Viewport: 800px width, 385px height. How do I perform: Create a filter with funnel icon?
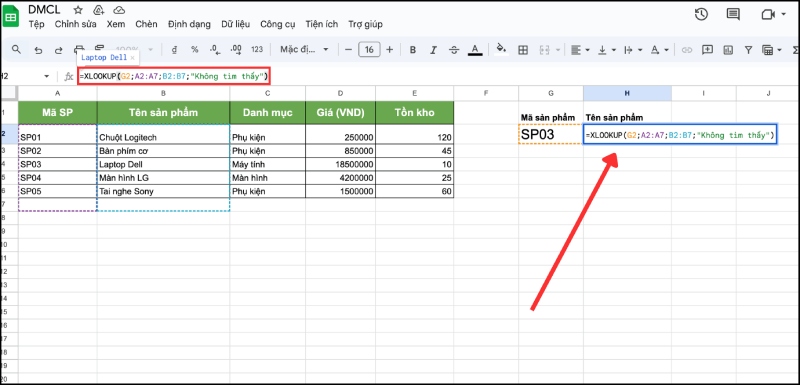[x=748, y=49]
